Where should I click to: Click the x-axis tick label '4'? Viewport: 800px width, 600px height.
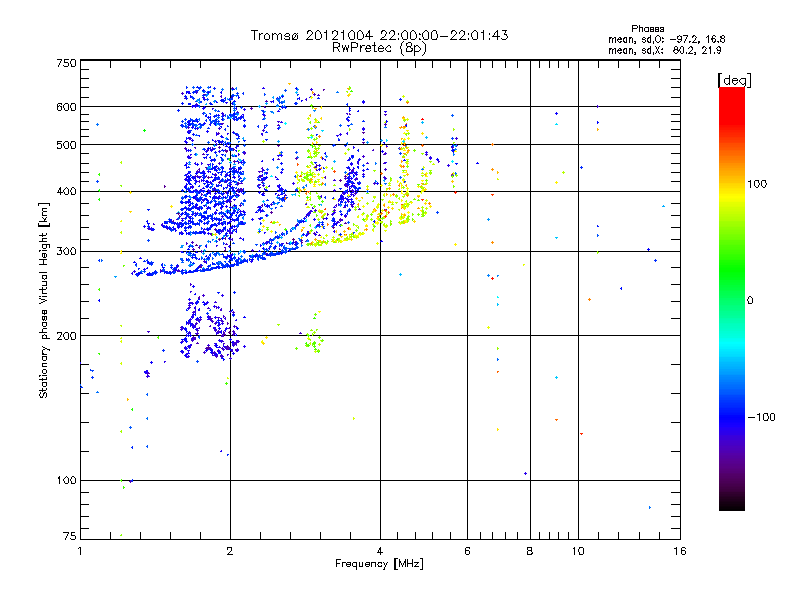coord(380,551)
